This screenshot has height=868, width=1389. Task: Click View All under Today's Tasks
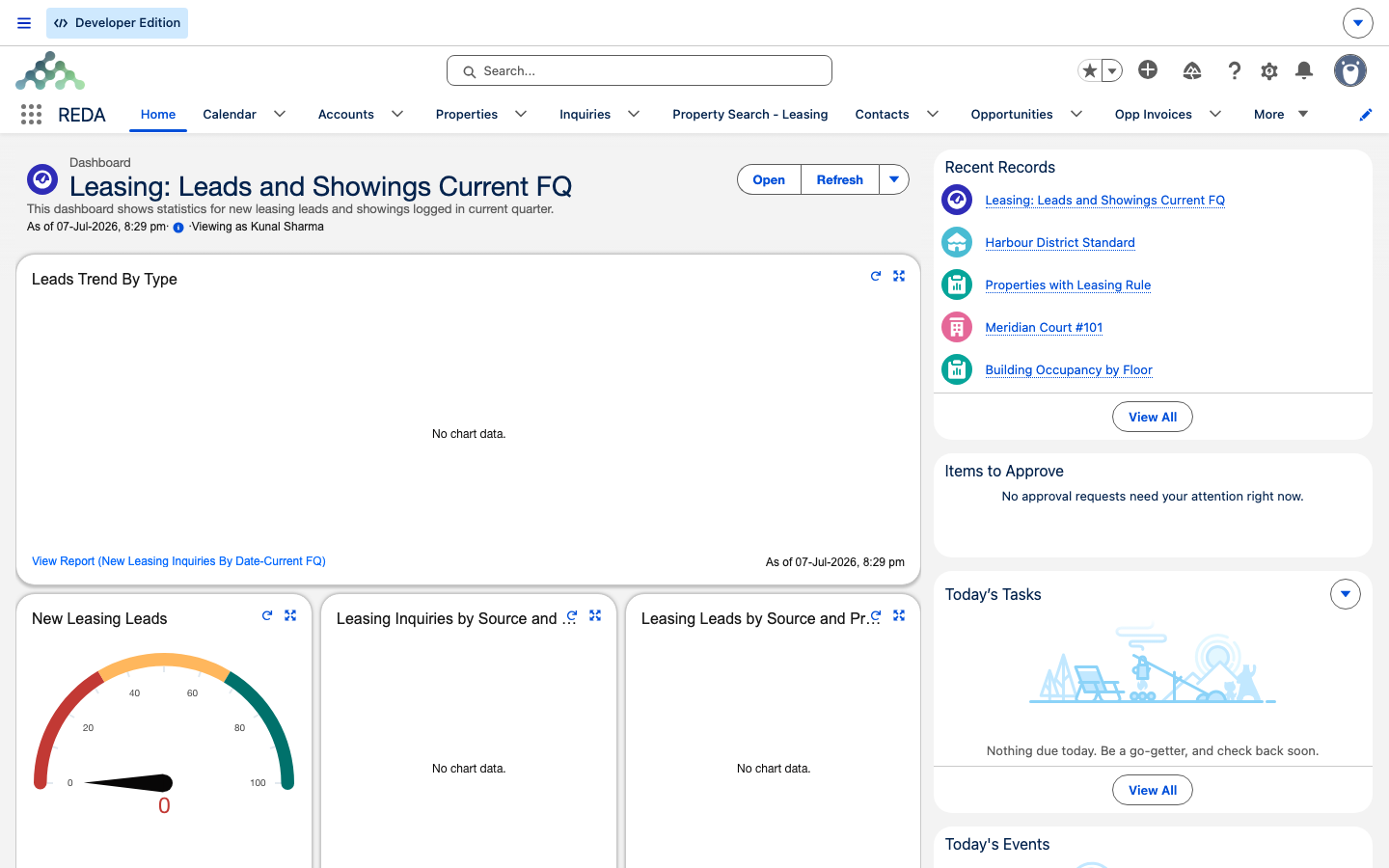[1153, 790]
